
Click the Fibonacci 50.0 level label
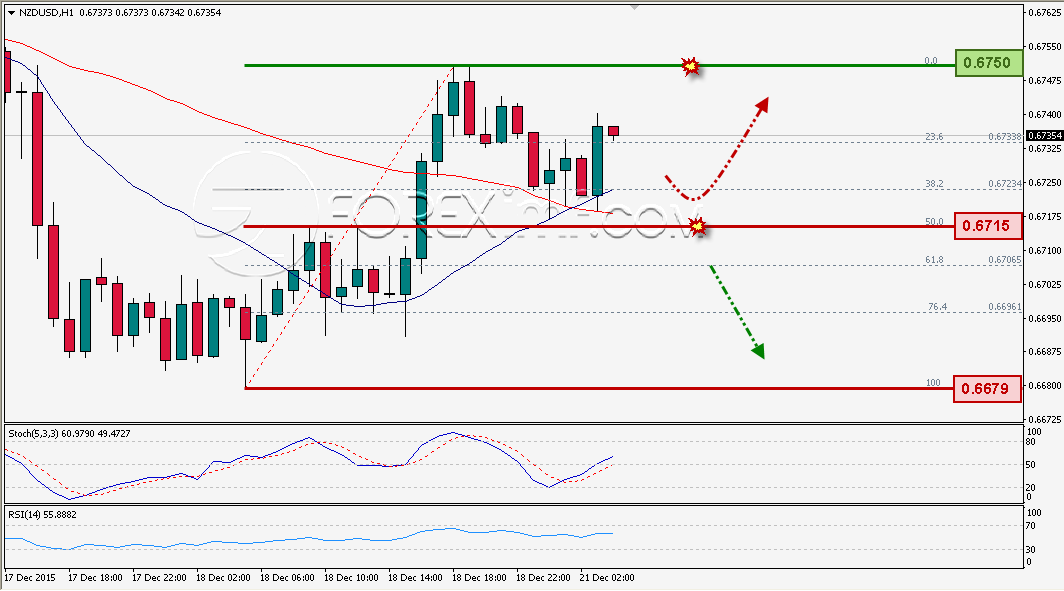[934, 222]
